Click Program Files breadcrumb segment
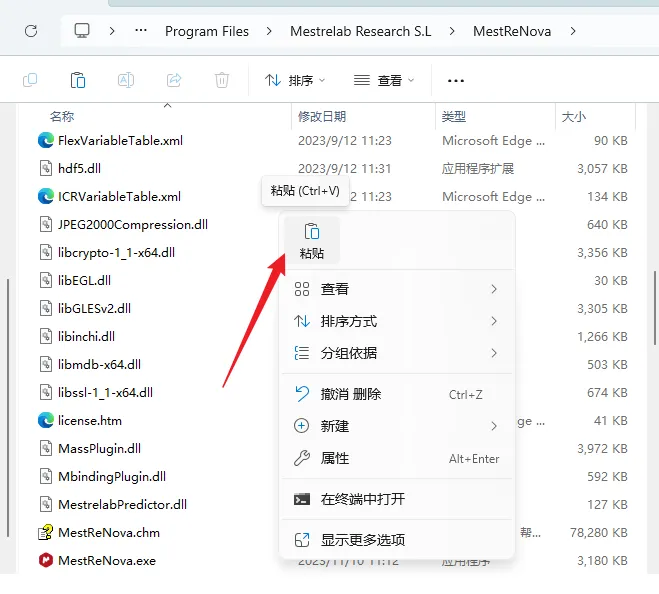The height and width of the screenshot is (594, 659). point(207,31)
